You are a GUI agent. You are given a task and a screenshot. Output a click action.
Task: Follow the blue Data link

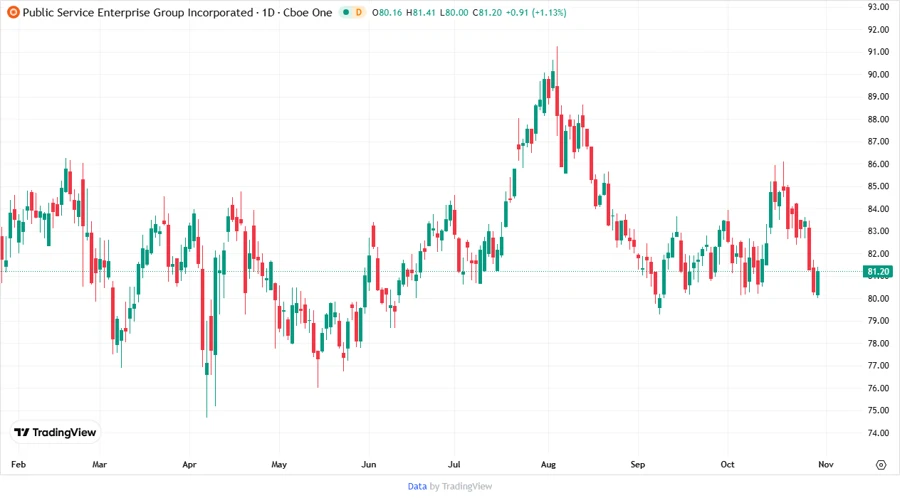(417, 486)
